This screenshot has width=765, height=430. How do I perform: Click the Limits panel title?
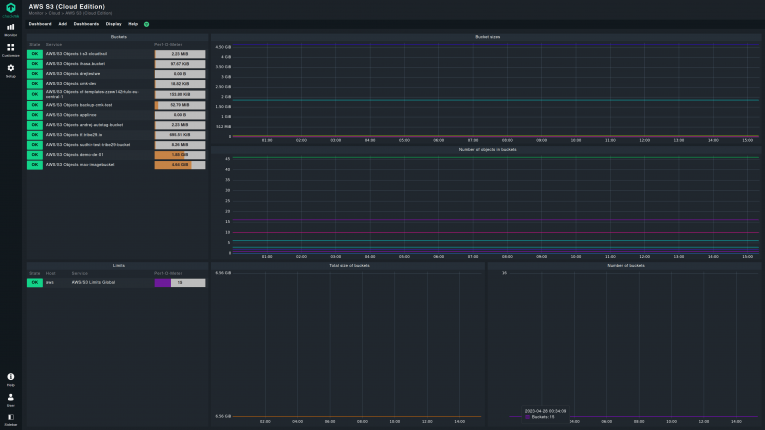pos(119,266)
